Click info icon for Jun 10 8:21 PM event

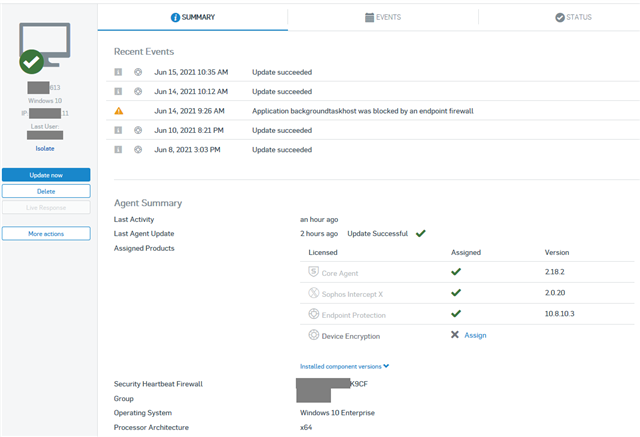pyautogui.click(x=118, y=130)
